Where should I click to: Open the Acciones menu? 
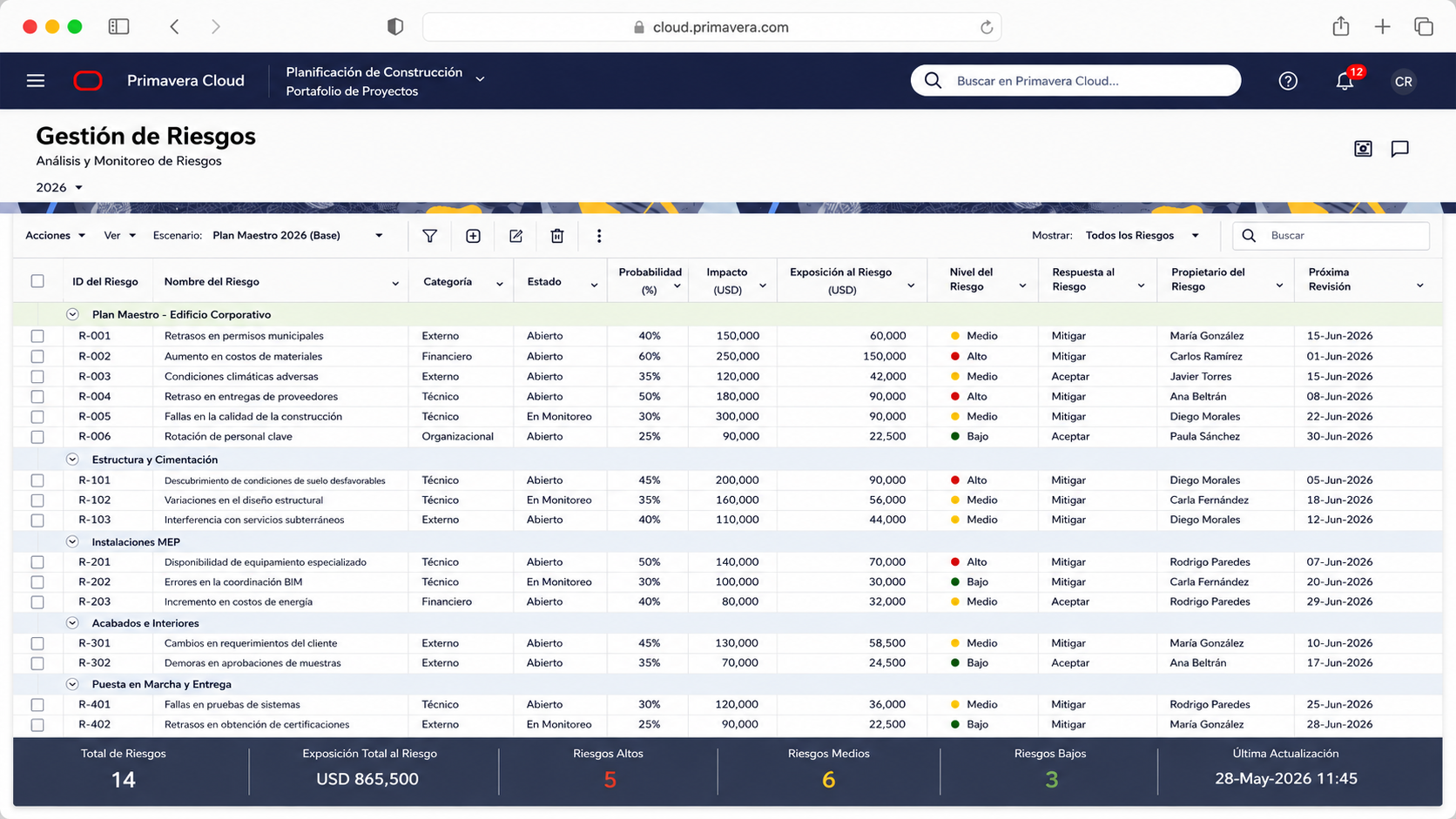coord(55,236)
